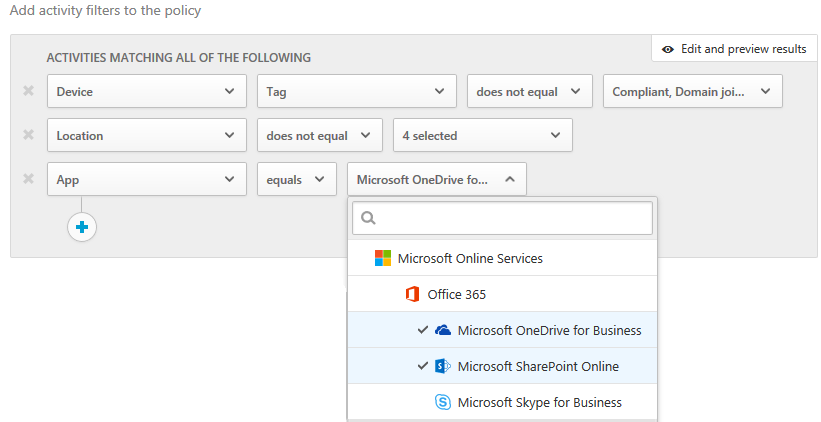Uncheck Microsoft SharePoint Online checkmark
This screenshot has width=821, height=422.
click(423, 366)
